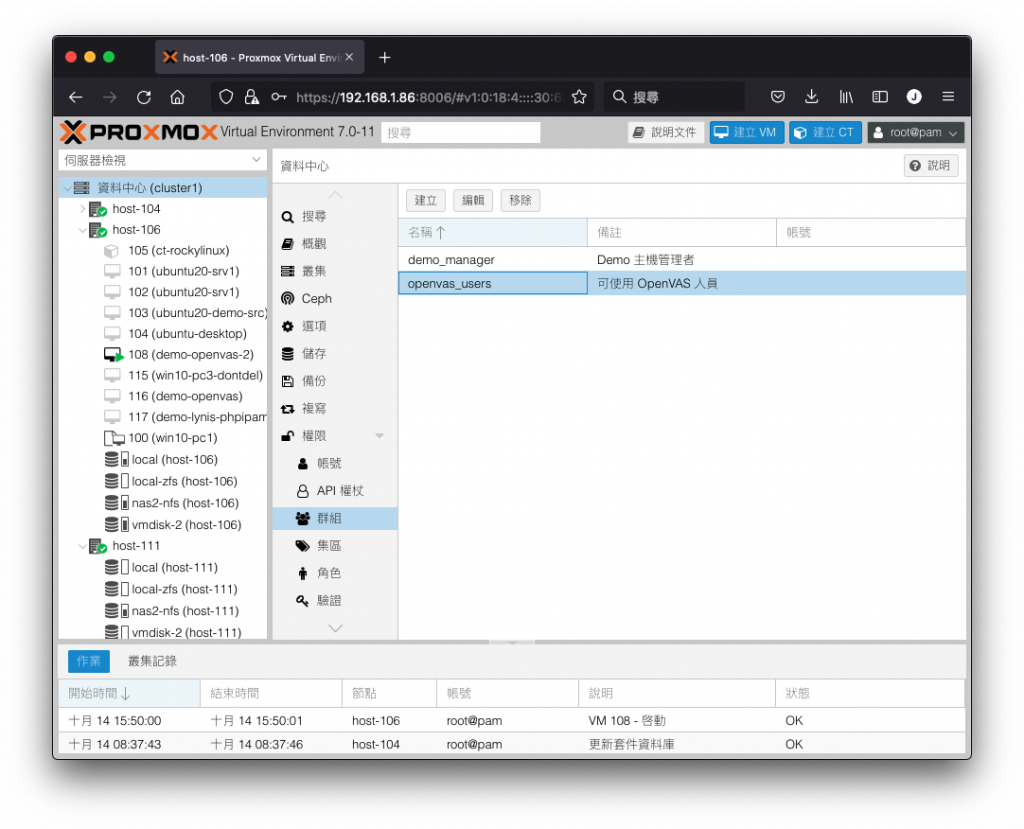Click 建立 CT button

(x=825, y=133)
